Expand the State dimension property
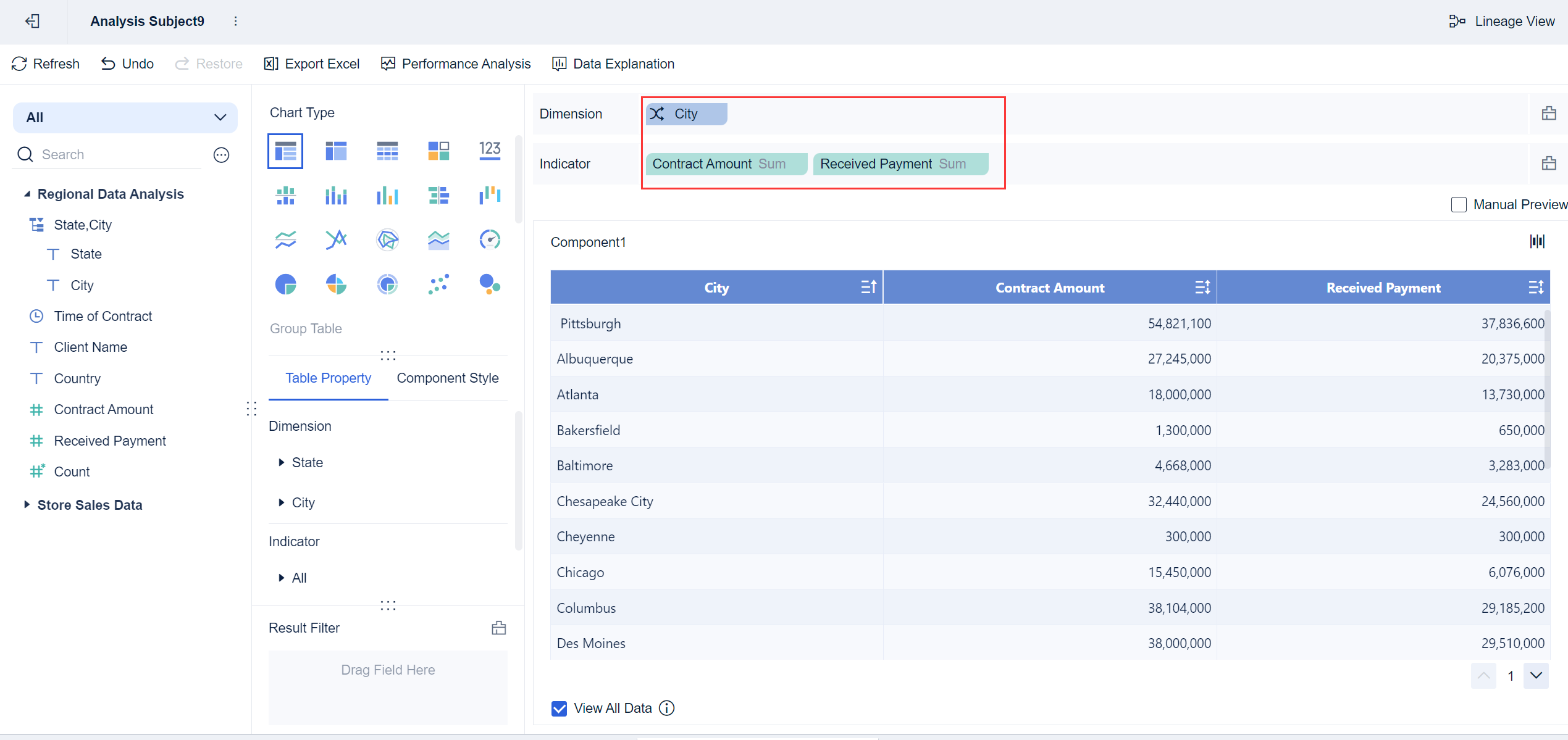Image resolution: width=1568 pixels, height=740 pixels. click(282, 463)
